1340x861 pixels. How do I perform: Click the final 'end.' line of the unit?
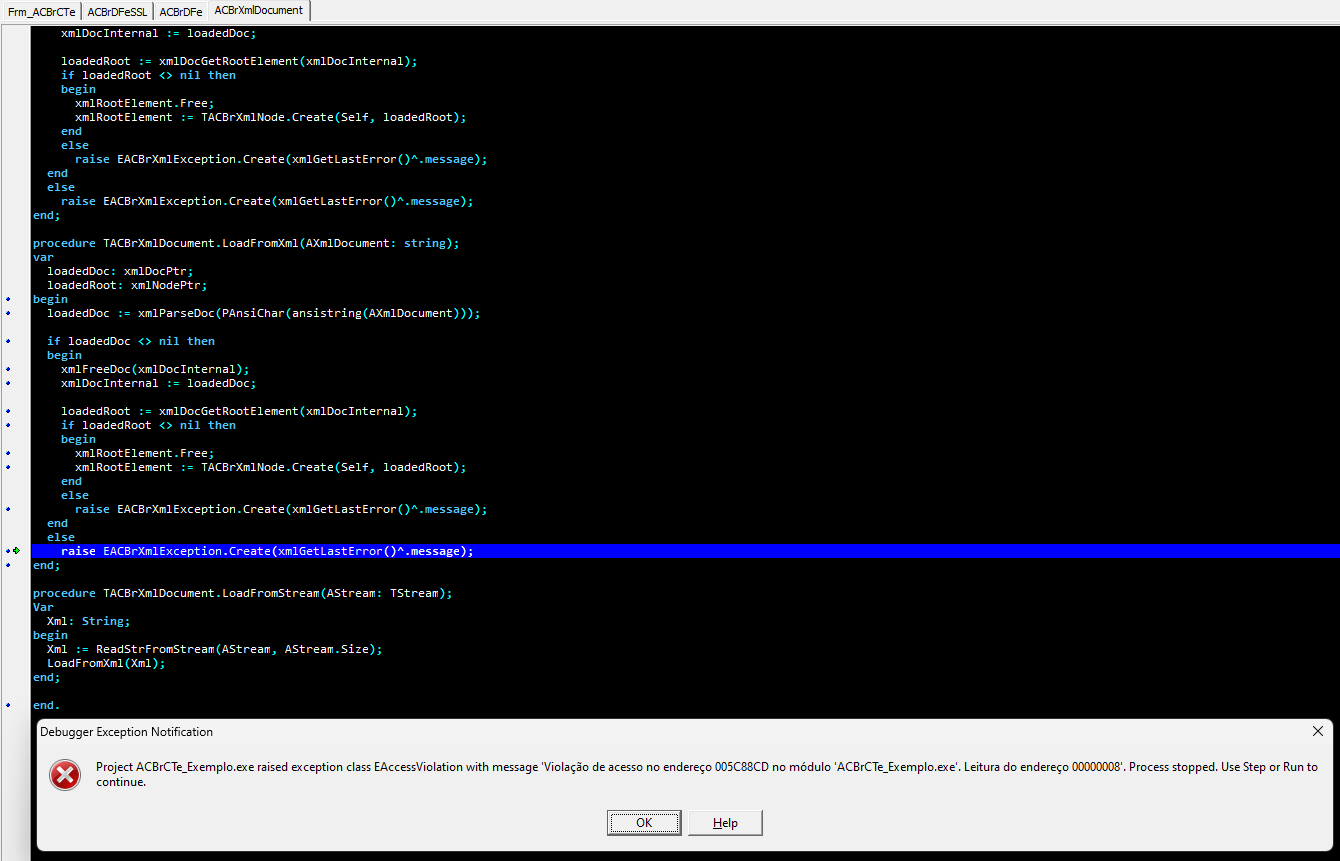[x=46, y=705]
